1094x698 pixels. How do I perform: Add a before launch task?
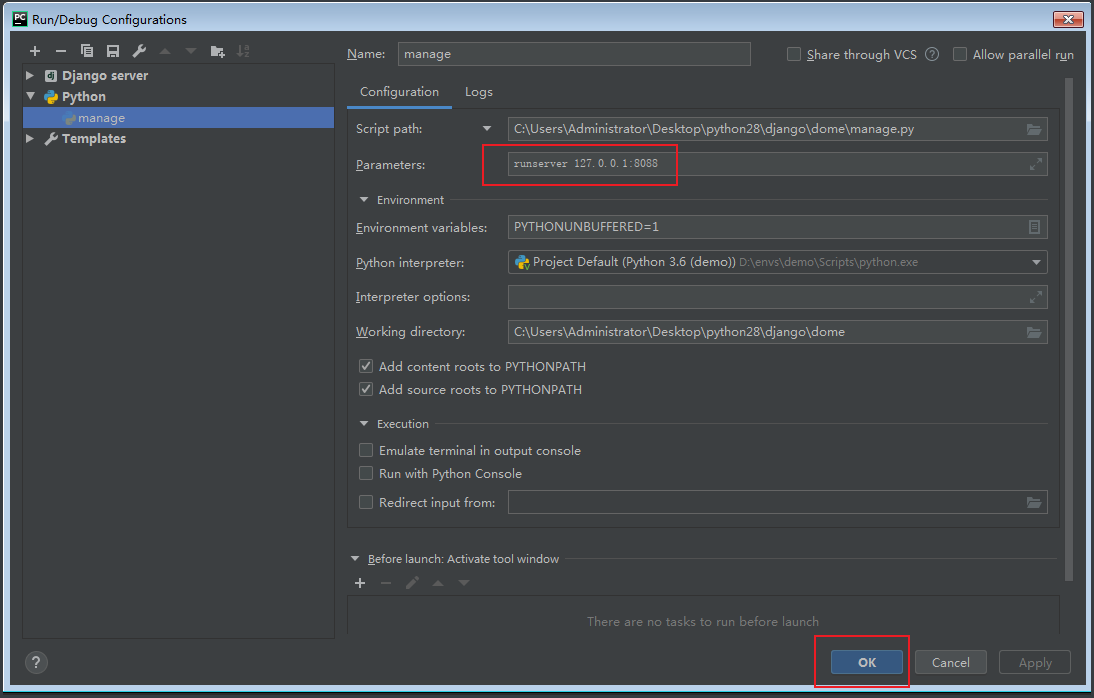coord(360,583)
